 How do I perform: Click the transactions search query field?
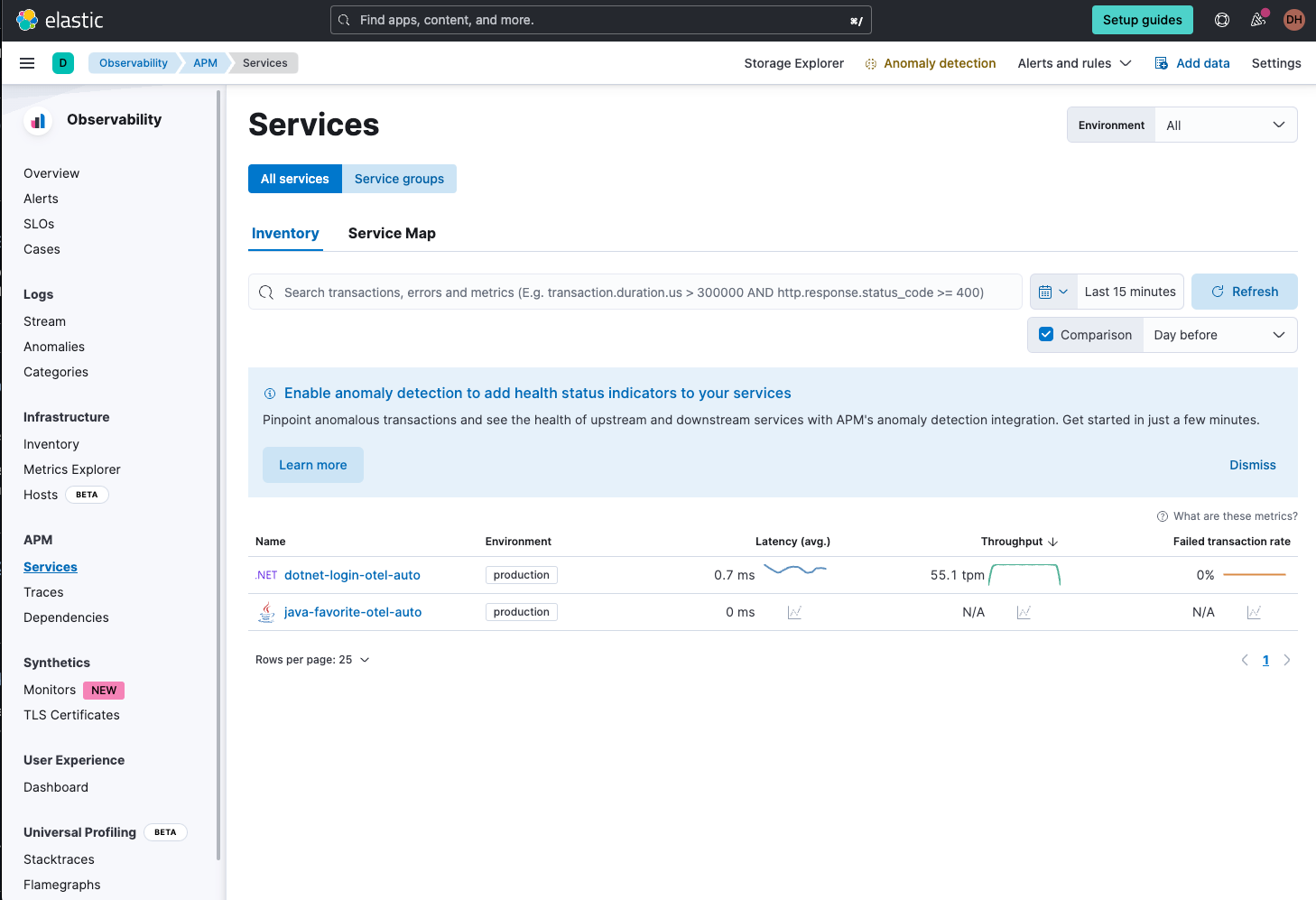pyautogui.click(x=632, y=292)
